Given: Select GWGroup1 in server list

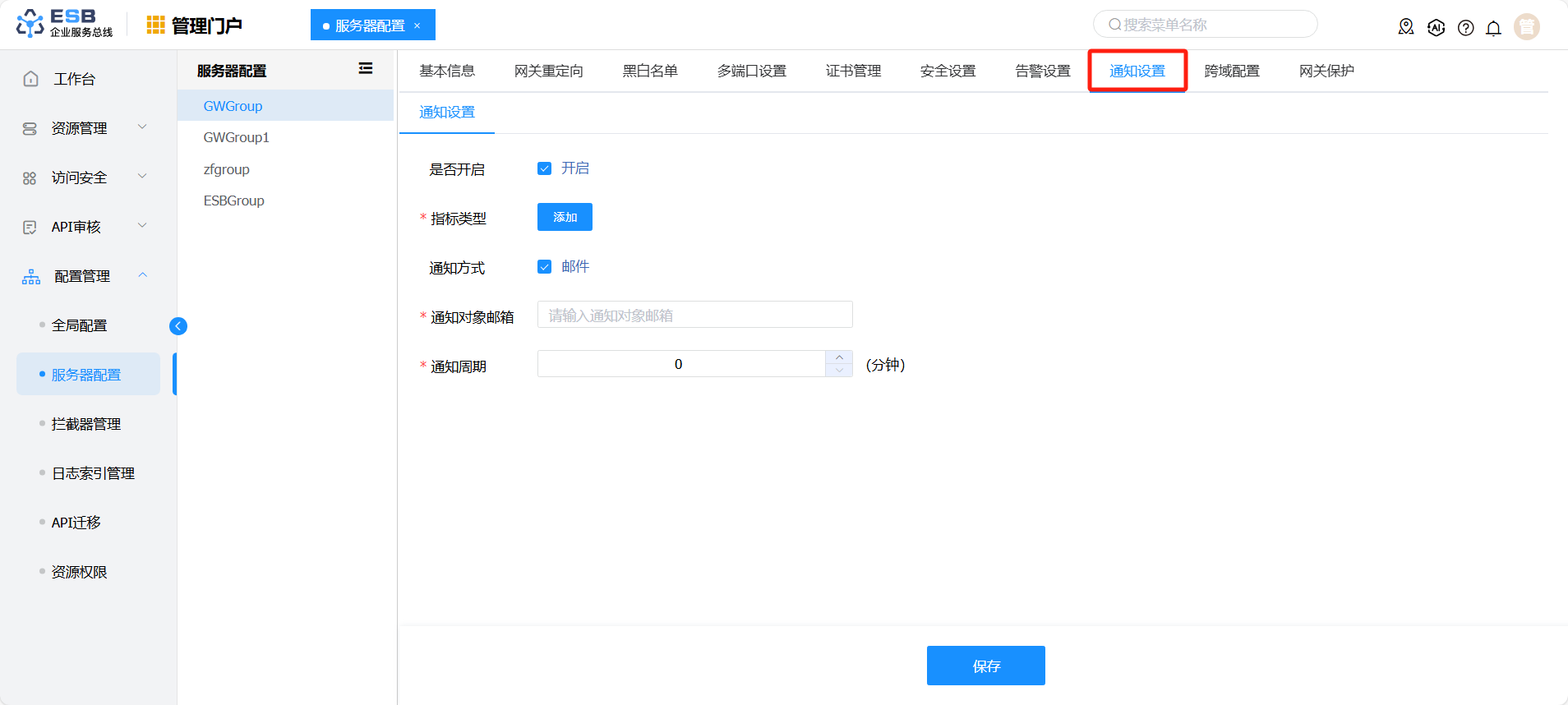Looking at the screenshot, I should tap(237, 137).
